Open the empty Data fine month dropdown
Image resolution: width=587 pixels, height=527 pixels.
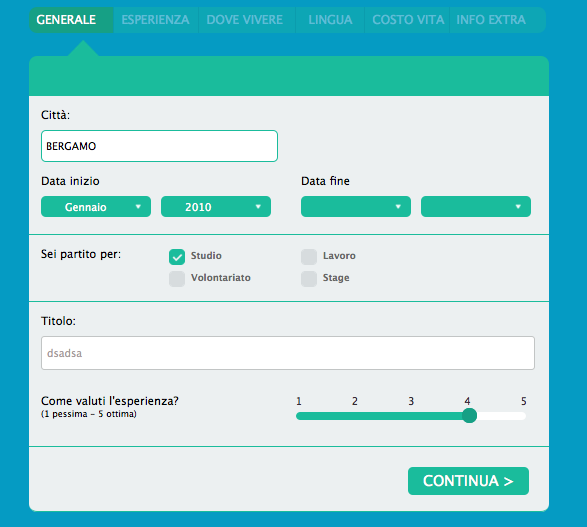[x=356, y=207]
